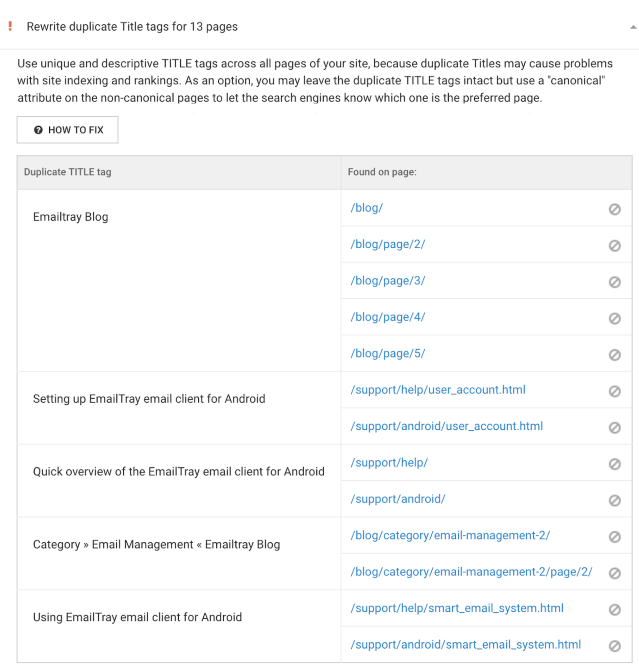The height and width of the screenshot is (670, 639).
Task: Click ignore icon for /blog/page/2/
Action: (x=615, y=245)
